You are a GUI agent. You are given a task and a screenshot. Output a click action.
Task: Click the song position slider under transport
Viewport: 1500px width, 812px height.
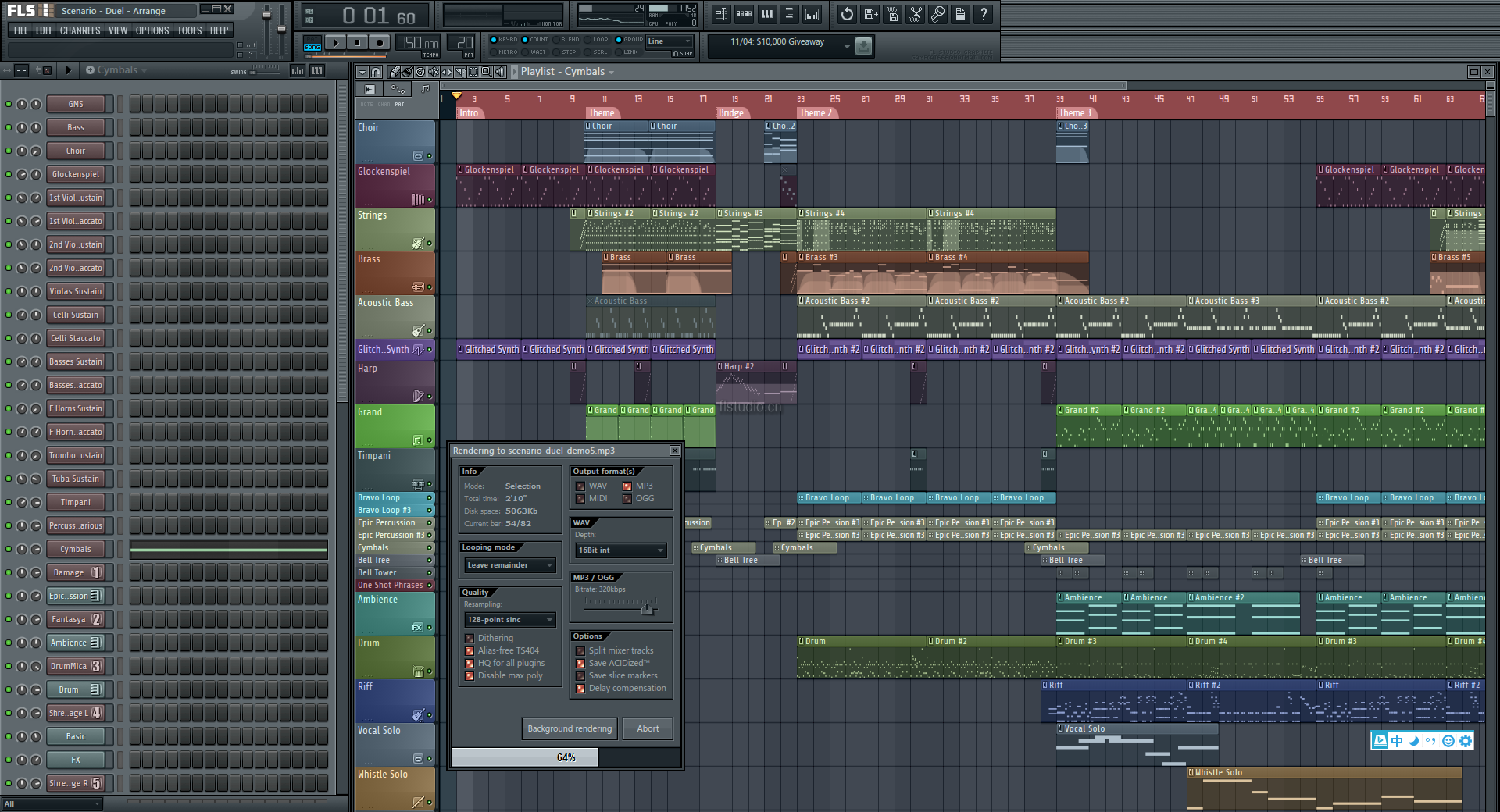[x=344, y=56]
